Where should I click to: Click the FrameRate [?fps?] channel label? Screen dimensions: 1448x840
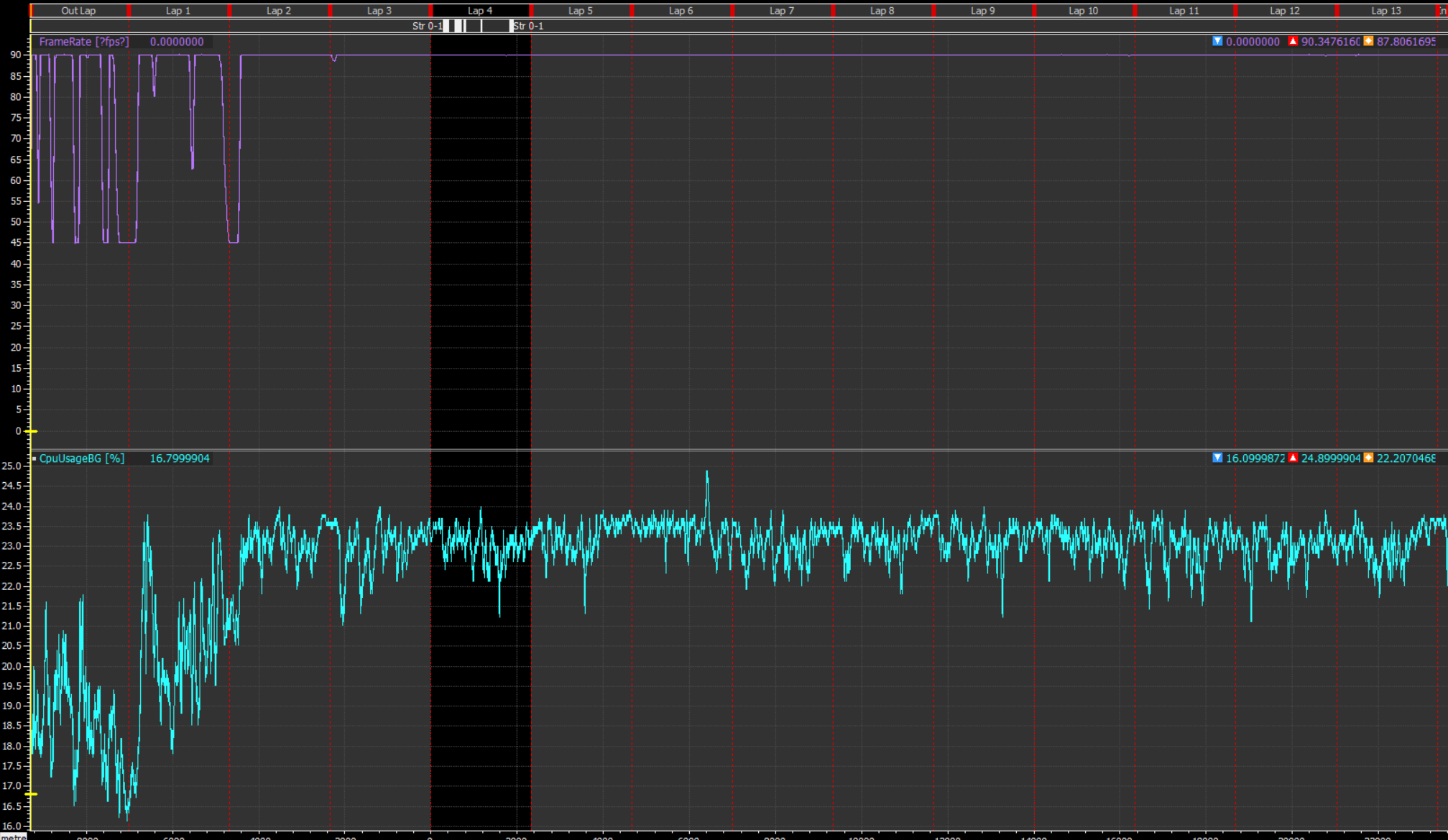(84, 42)
